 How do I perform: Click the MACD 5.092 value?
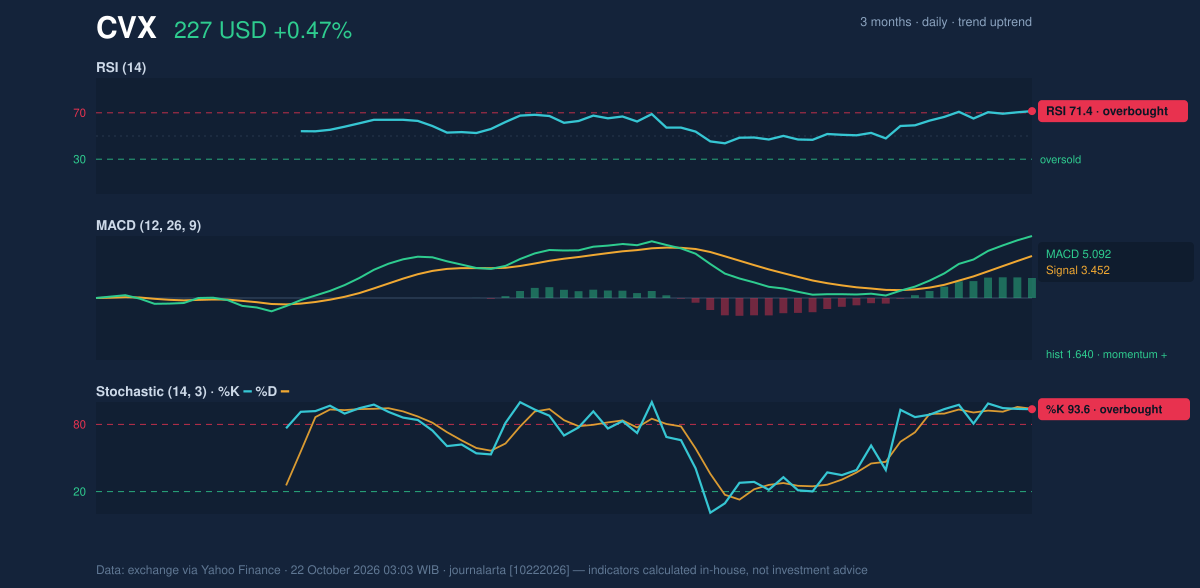(x=1078, y=254)
